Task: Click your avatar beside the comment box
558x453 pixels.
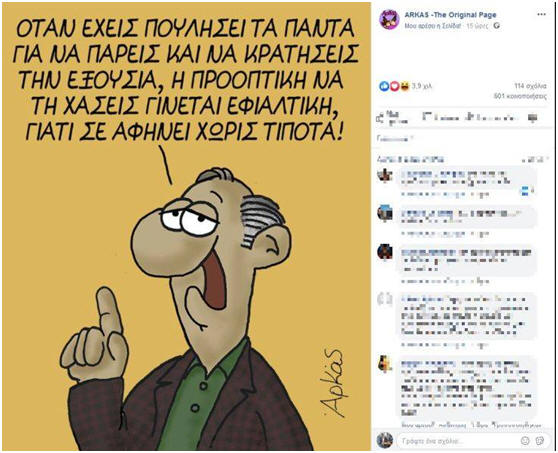Action: [385, 440]
